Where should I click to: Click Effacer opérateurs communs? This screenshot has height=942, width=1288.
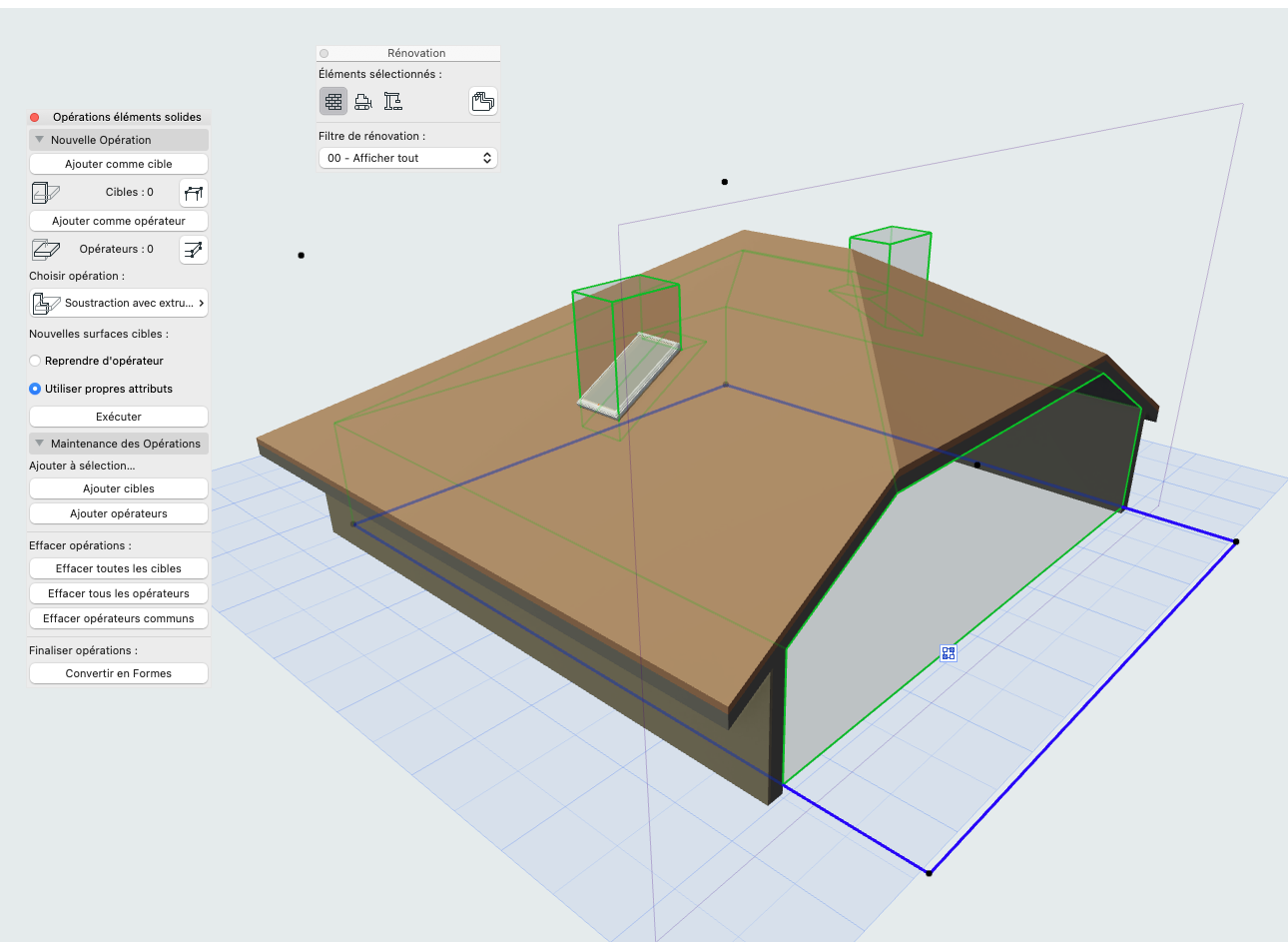pyautogui.click(x=119, y=618)
